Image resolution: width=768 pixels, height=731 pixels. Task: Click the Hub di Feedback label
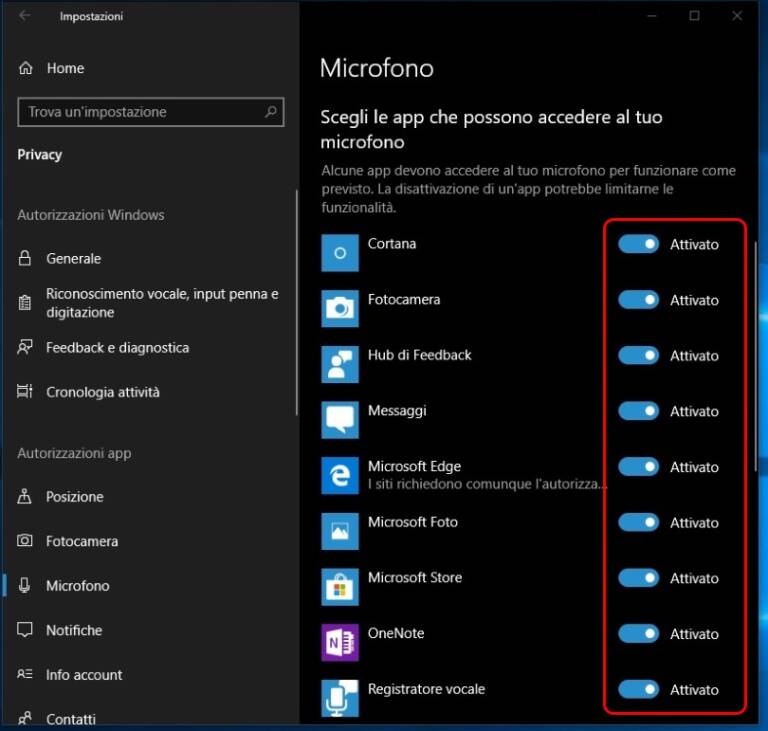coord(419,355)
